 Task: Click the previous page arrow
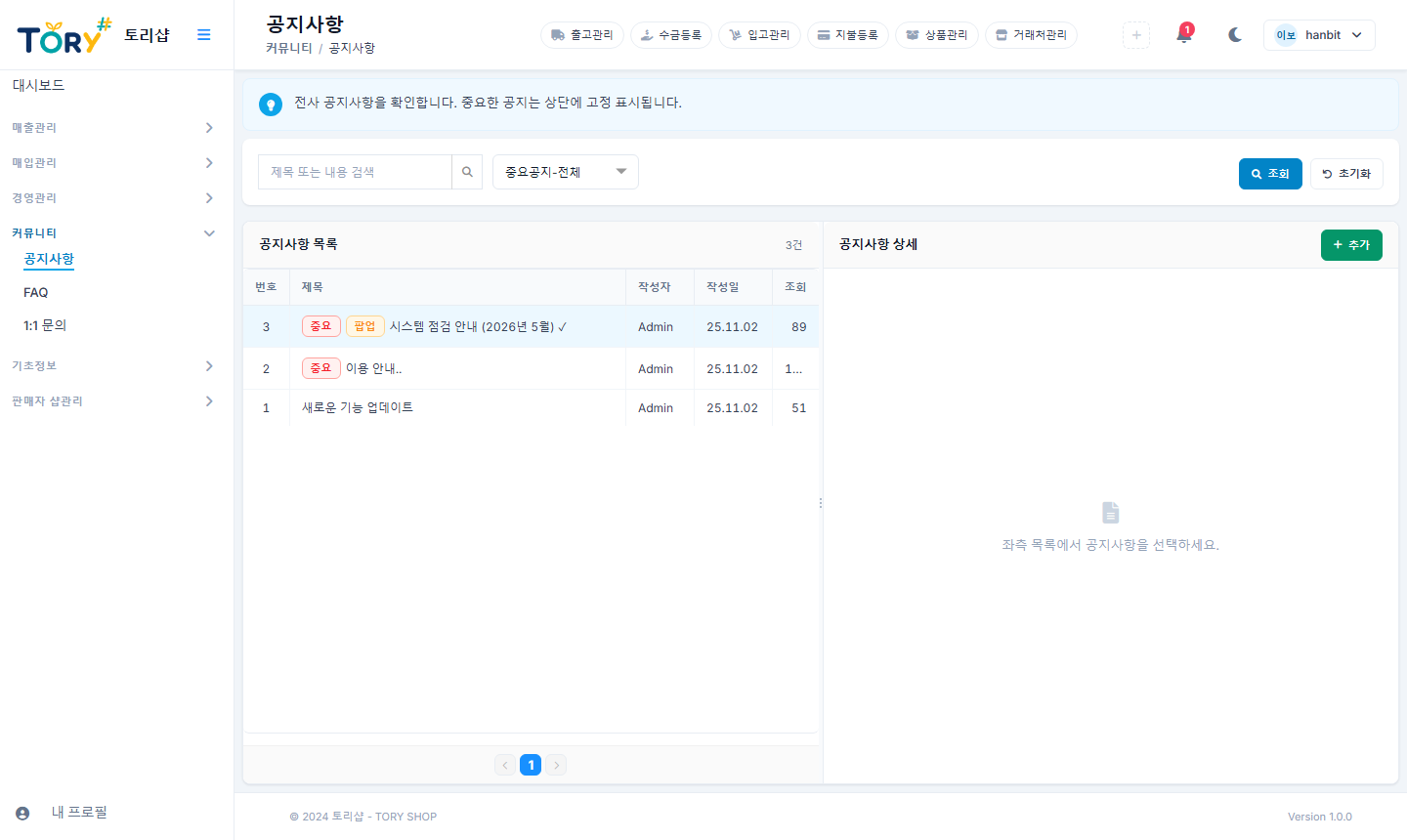click(505, 766)
